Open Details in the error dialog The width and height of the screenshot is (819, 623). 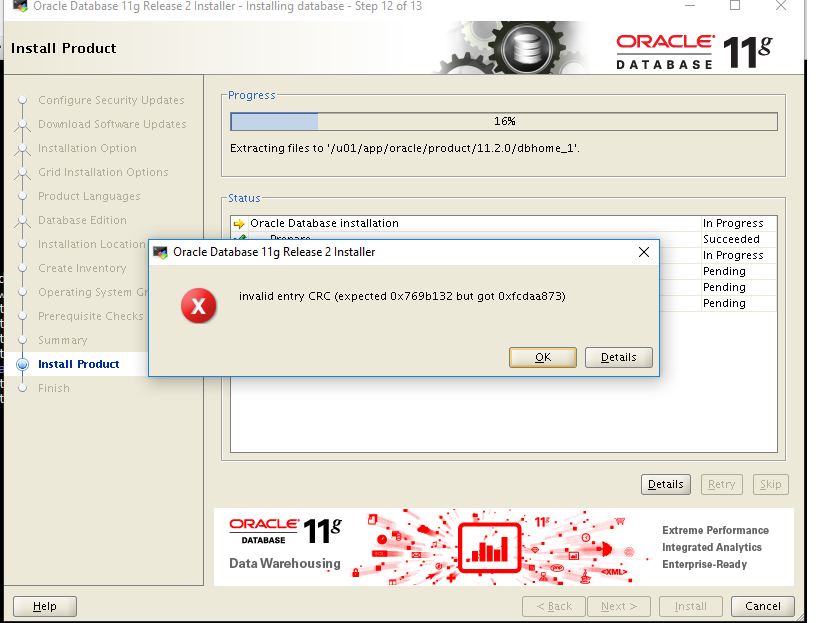pyautogui.click(x=618, y=357)
